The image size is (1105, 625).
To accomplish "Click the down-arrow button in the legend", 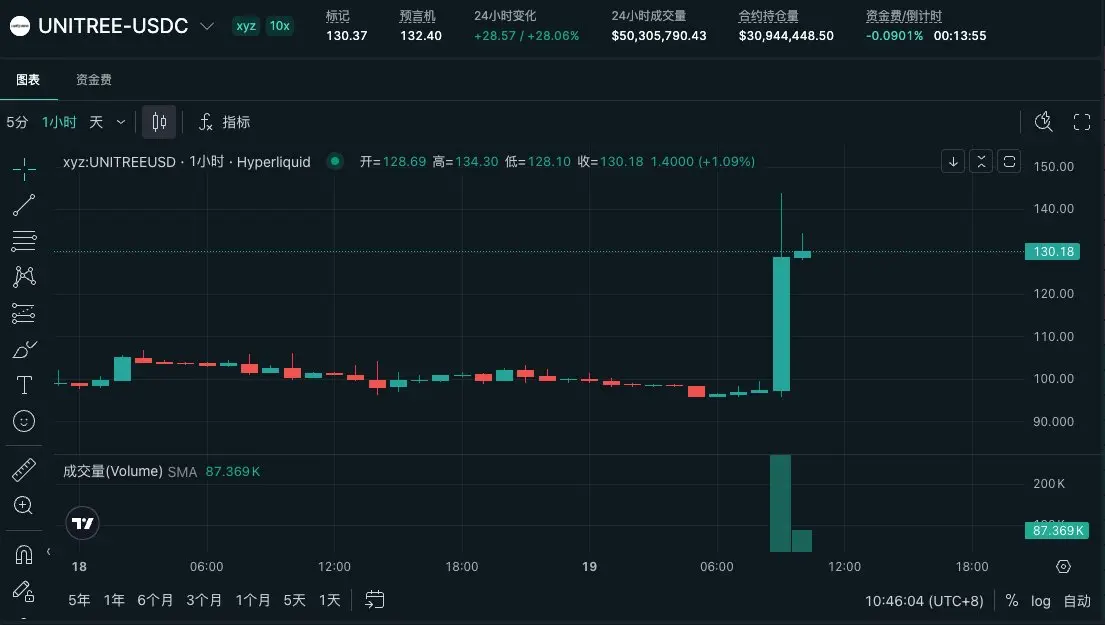I will [x=953, y=161].
